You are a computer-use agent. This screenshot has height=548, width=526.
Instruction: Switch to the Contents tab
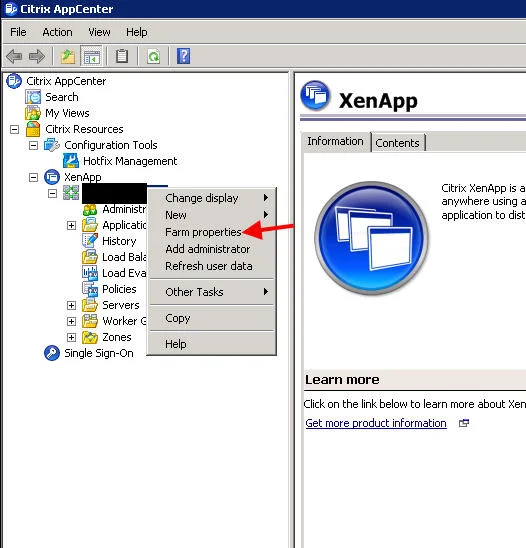[397, 143]
